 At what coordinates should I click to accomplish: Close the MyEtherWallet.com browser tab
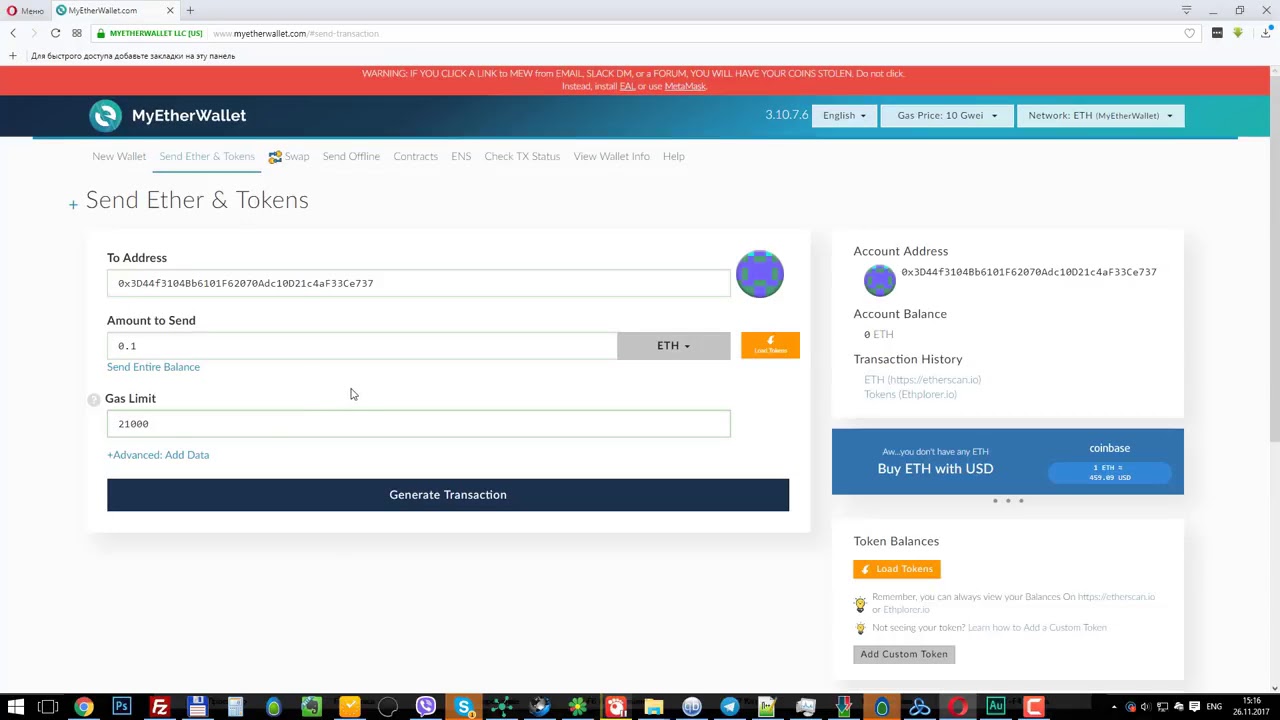point(170,10)
